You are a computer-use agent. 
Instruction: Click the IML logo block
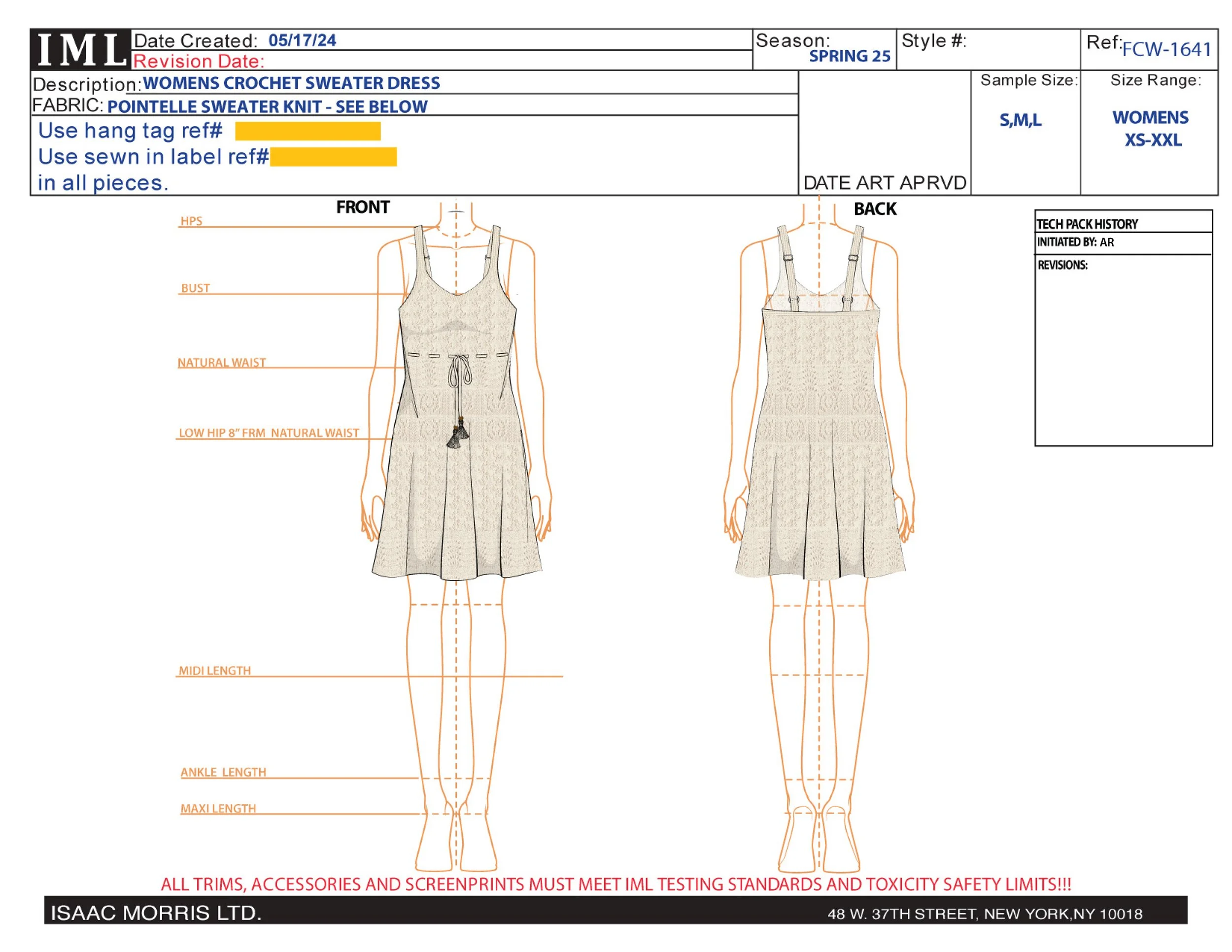(81, 50)
